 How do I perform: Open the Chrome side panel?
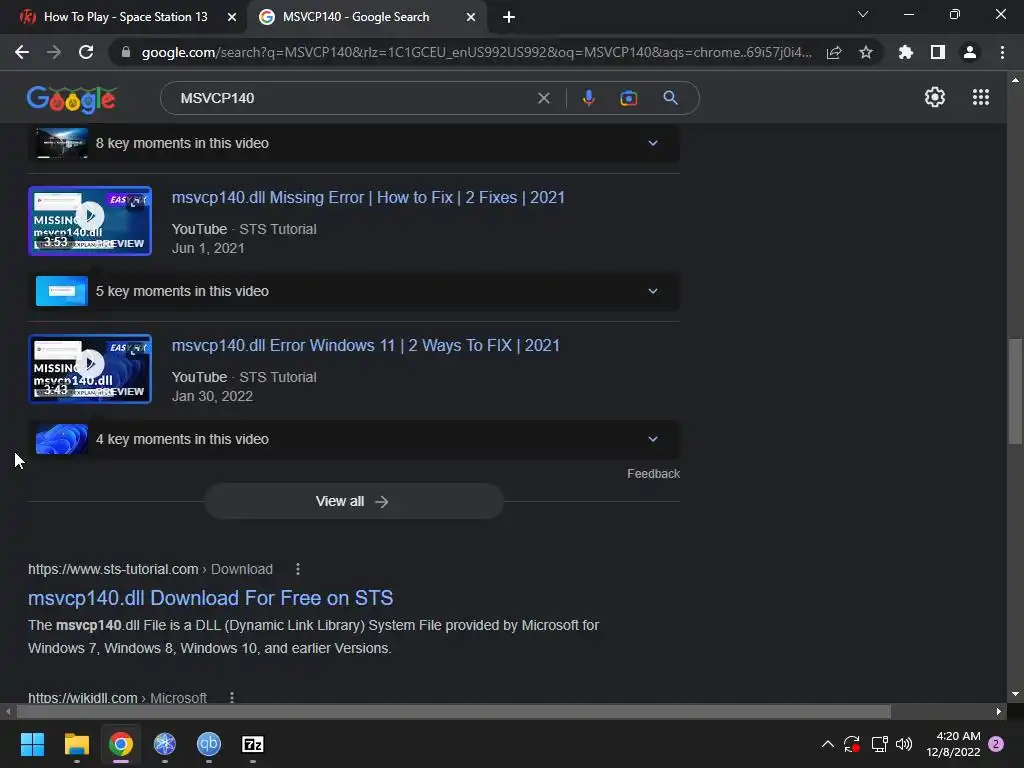tap(938, 52)
